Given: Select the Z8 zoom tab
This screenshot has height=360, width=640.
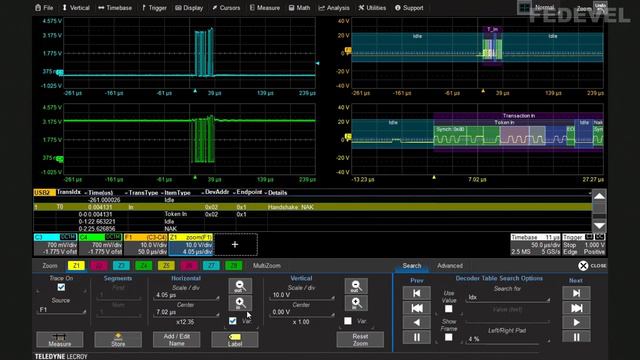Looking at the screenshot, I should pos(233,266).
